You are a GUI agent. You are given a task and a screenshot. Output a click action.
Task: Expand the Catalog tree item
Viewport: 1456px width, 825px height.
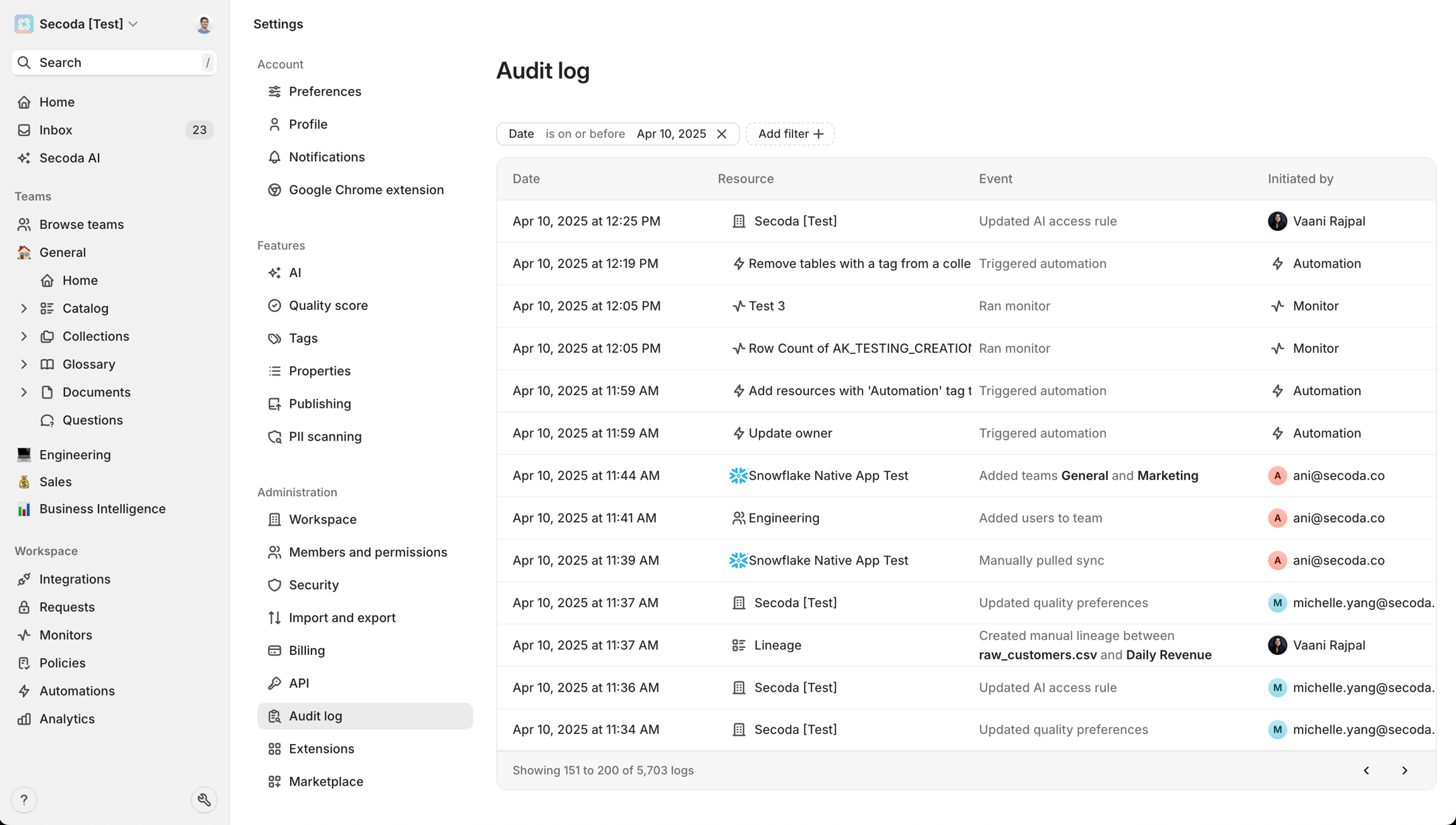(24, 309)
